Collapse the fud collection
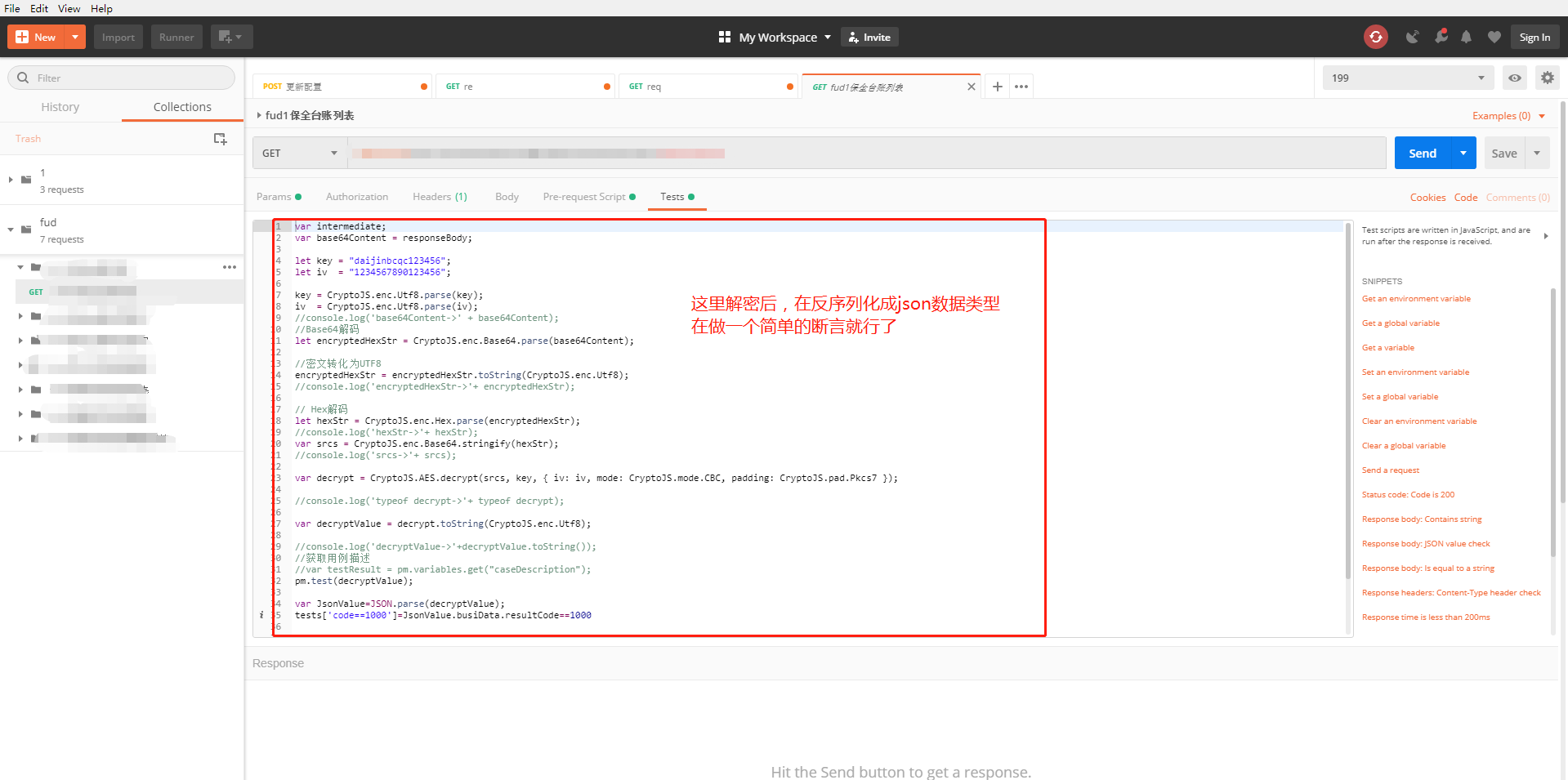Image resolution: width=1568 pixels, height=780 pixels. tap(11, 230)
